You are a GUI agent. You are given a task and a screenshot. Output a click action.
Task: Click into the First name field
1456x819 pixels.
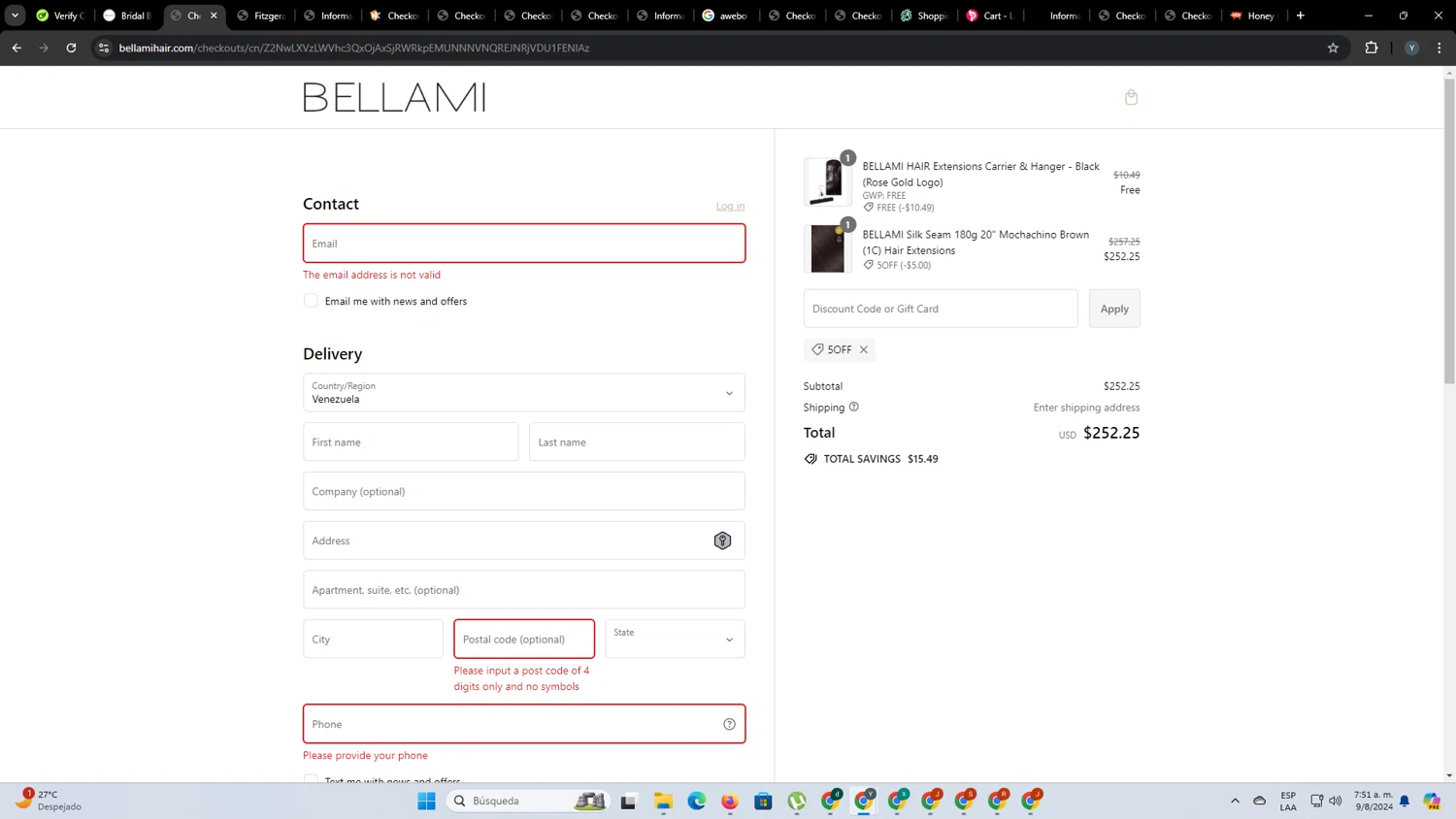point(411,442)
